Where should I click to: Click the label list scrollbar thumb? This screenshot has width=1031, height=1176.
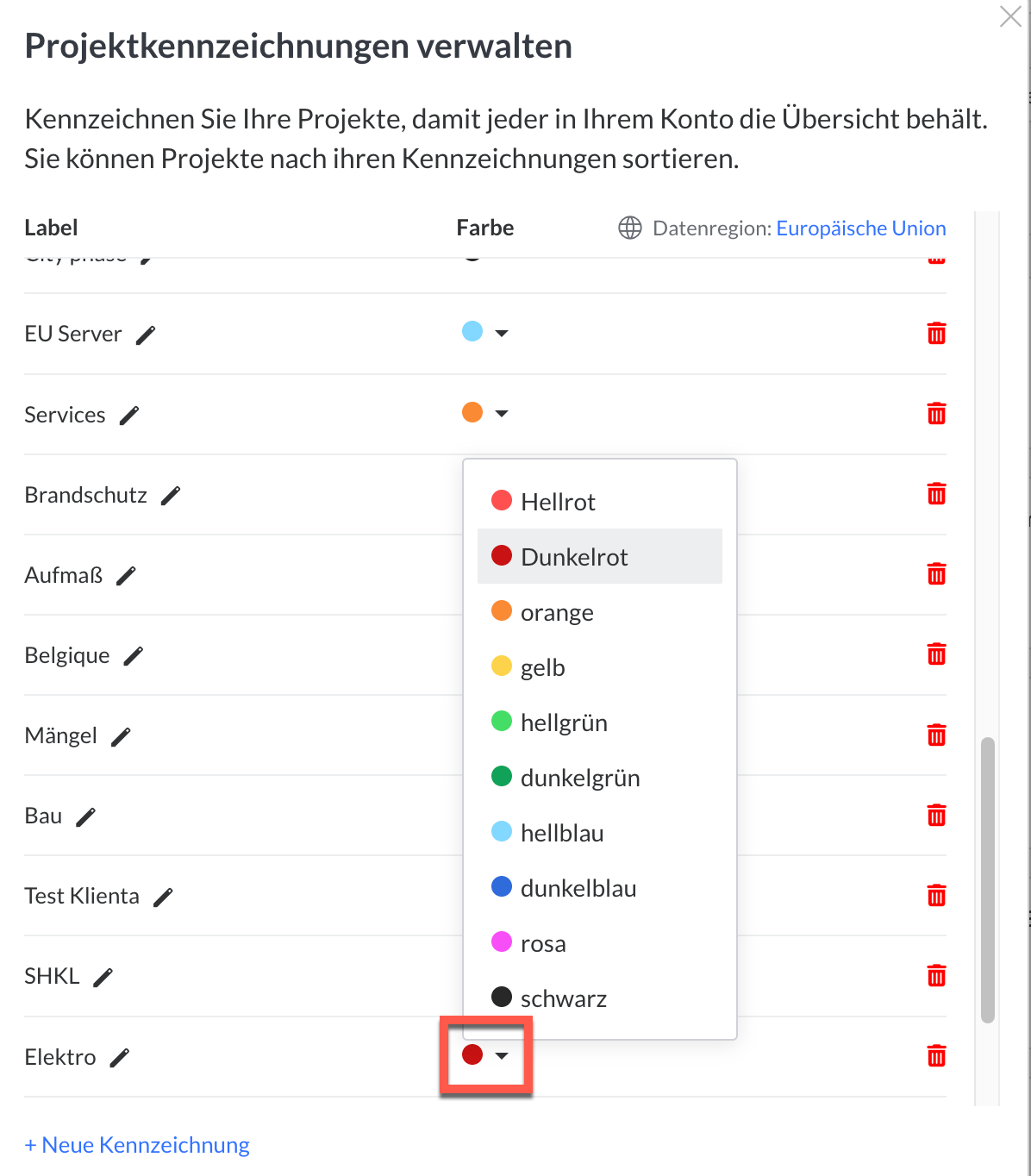tap(988, 879)
